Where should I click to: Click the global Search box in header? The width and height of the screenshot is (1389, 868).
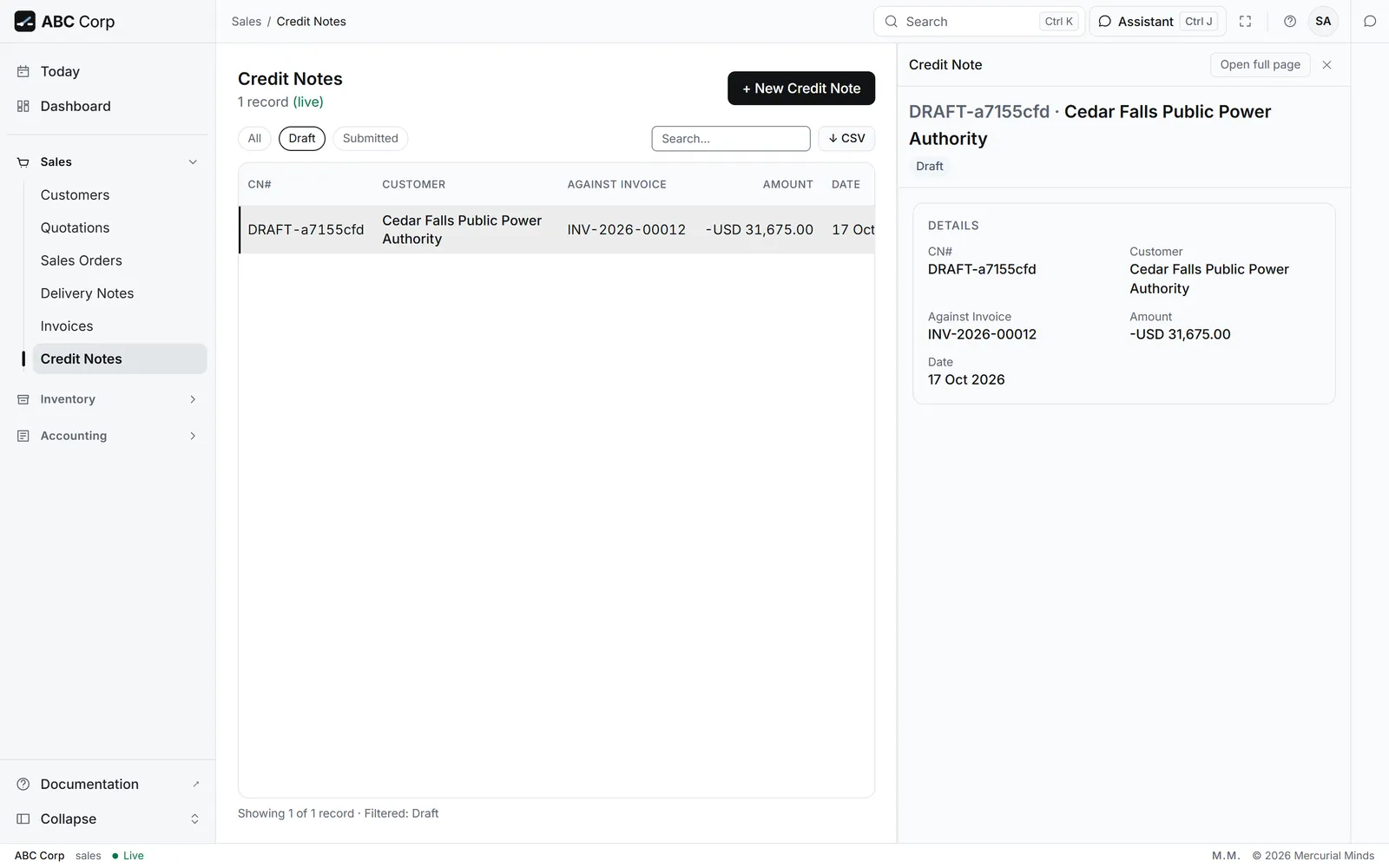pyautogui.click(x=978, y=22)
